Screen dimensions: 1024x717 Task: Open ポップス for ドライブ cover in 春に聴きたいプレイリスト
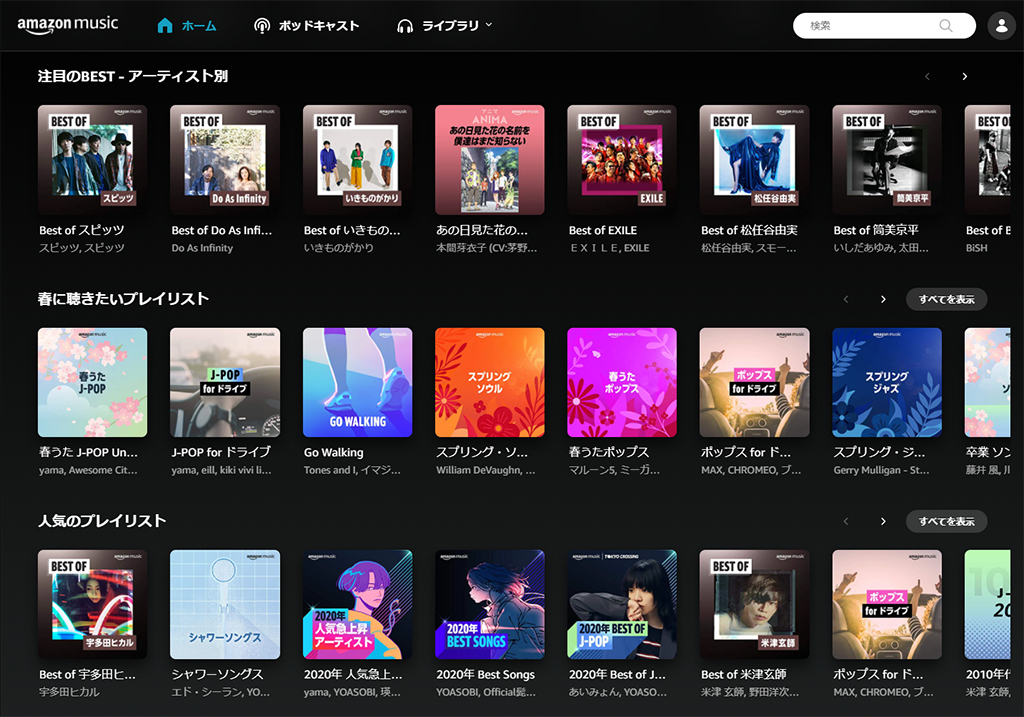pyautogui.click(x=754, y=382)
